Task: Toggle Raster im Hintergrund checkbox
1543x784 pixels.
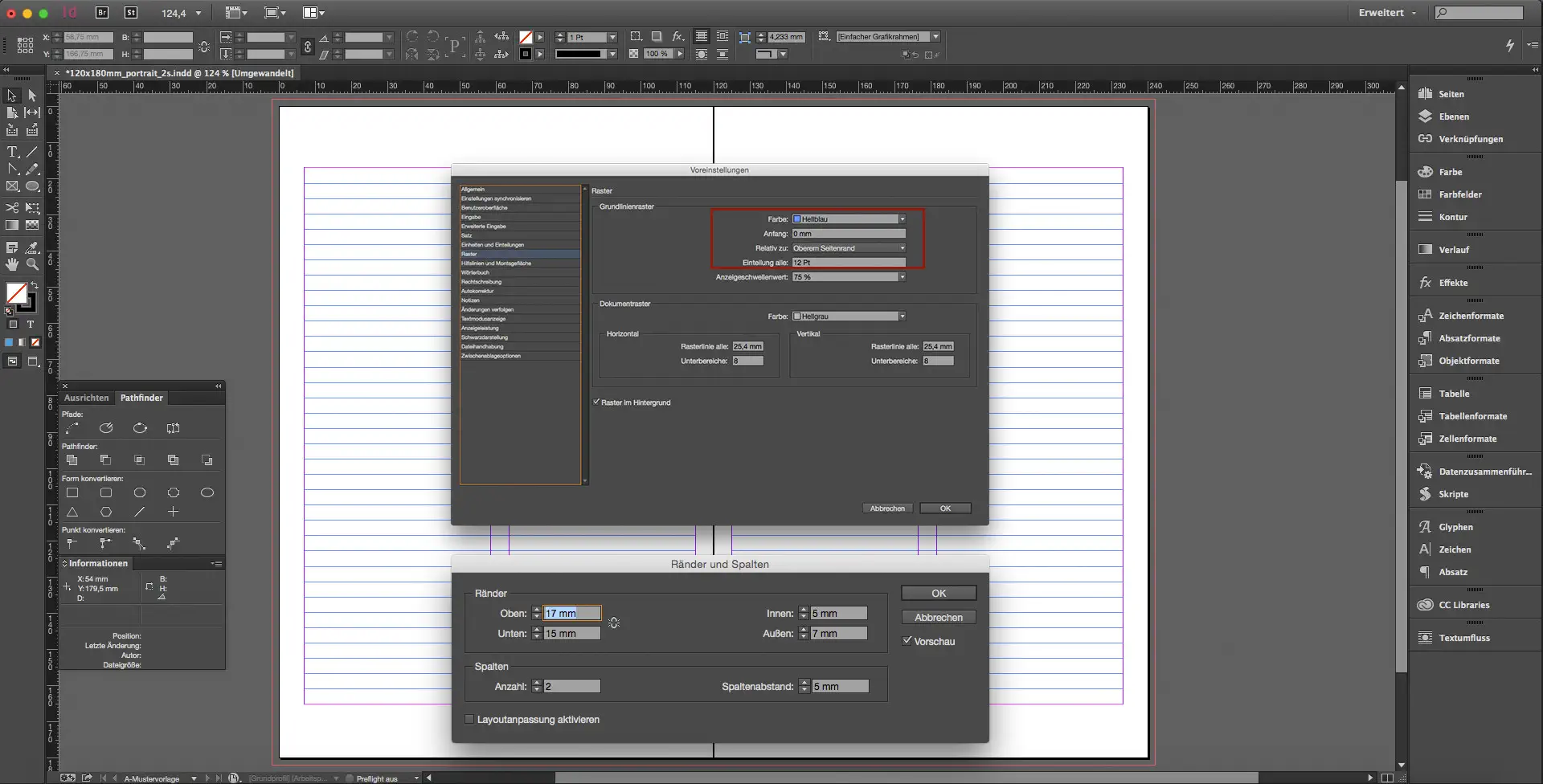Action: 596,402
